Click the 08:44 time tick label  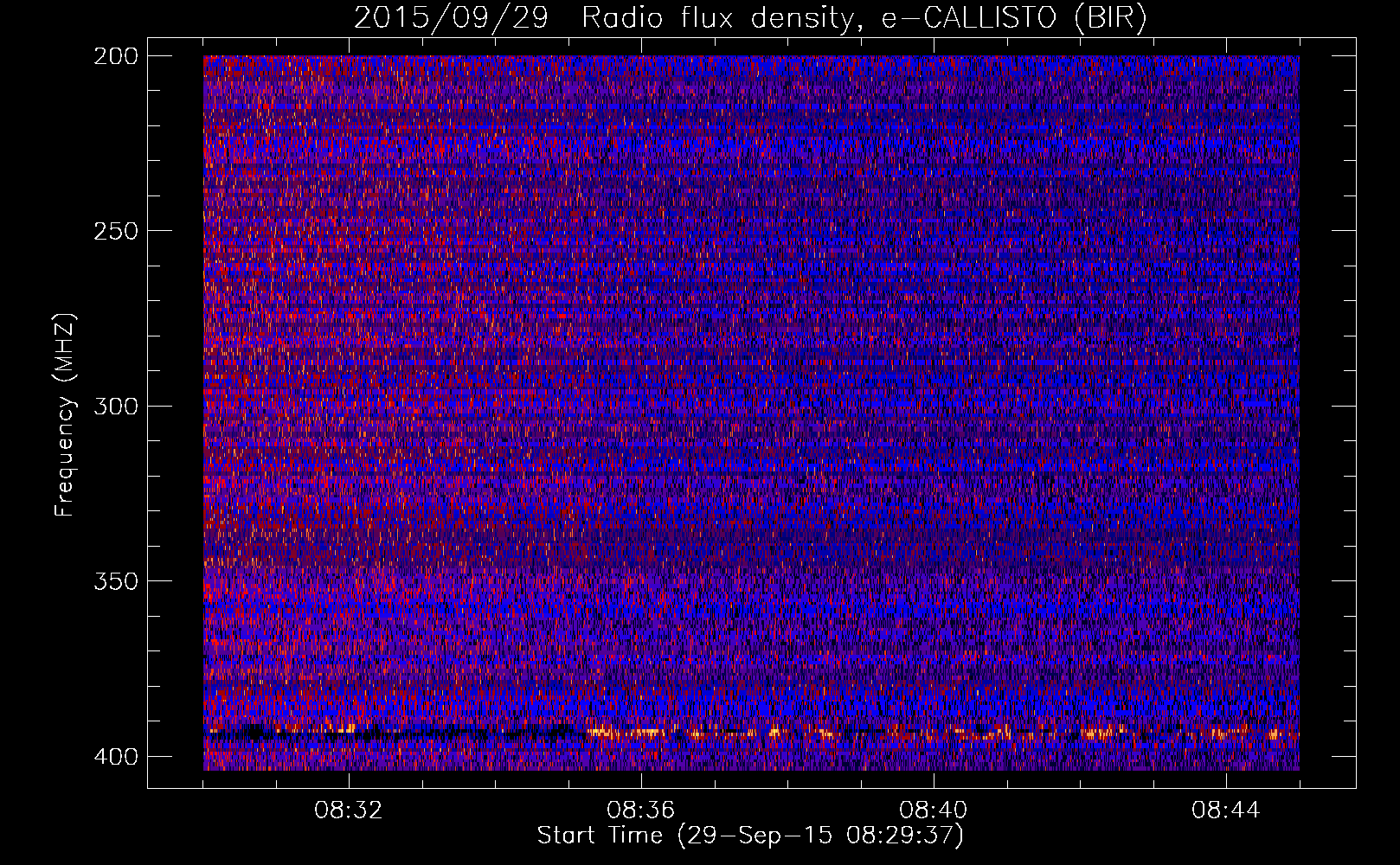click(1226, 811)
